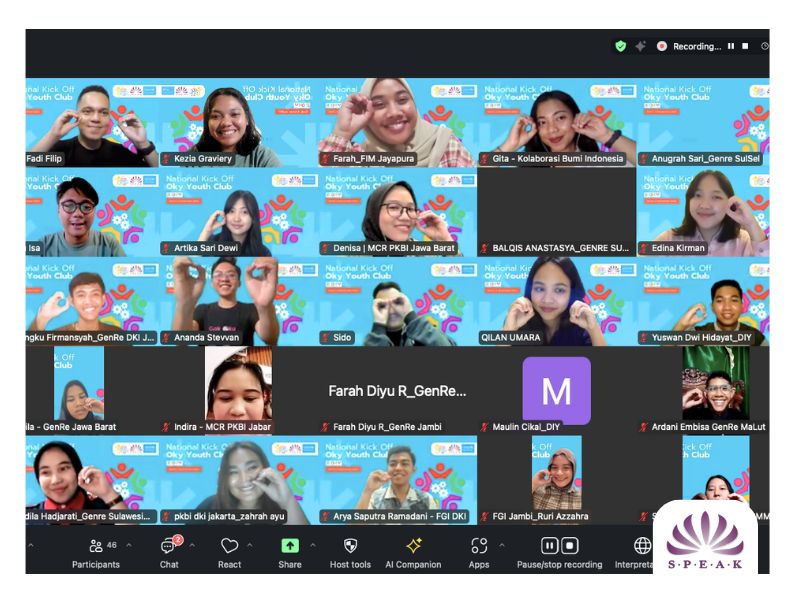Click the AI sparkle icon in top bar
Viewport: 800px width, 600px height.
640,46
